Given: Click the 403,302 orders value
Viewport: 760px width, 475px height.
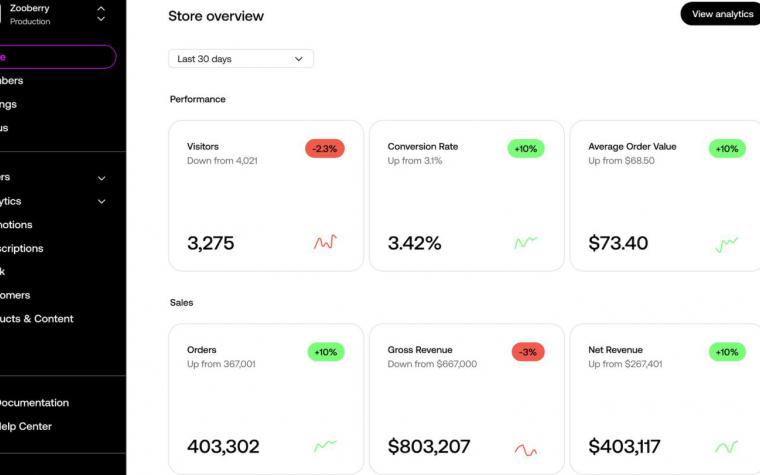Looking at the screenshot, I should tap(223, 446).
